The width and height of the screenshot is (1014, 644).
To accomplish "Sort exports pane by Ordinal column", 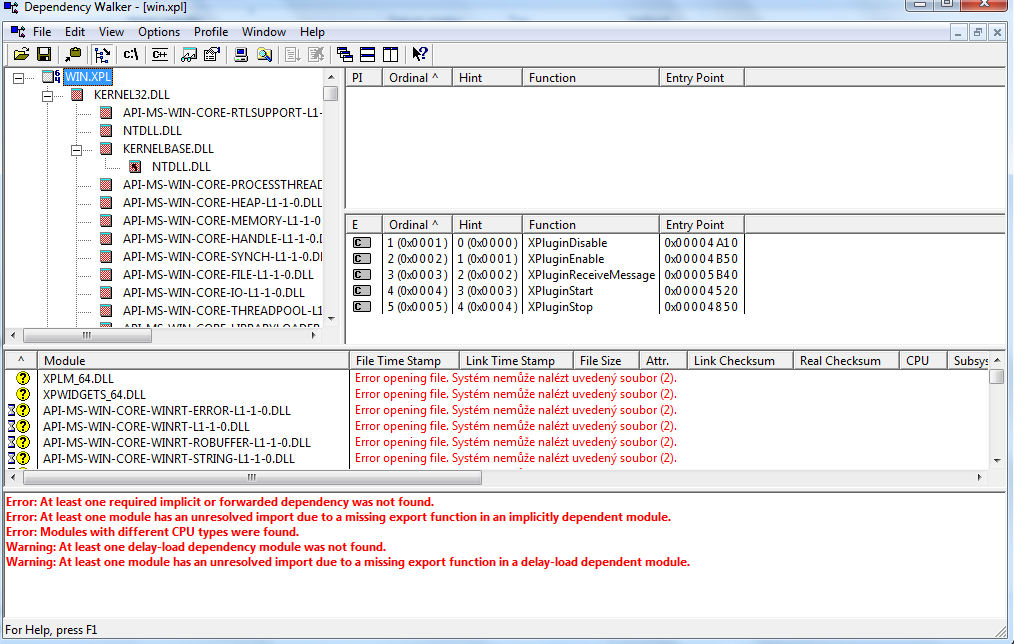I will pos(417,224).
